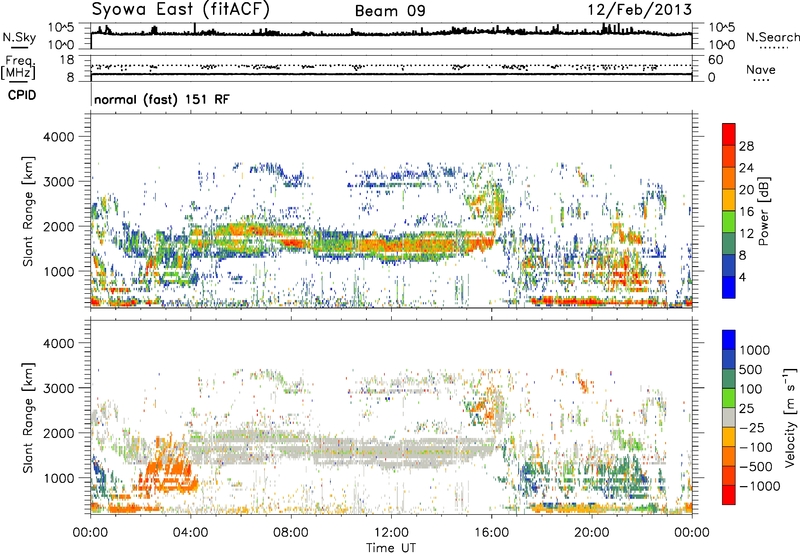Click the red strong power band near 20:00 bottom
The width and height of the screenshot is (800, 554).
point(592,301)
